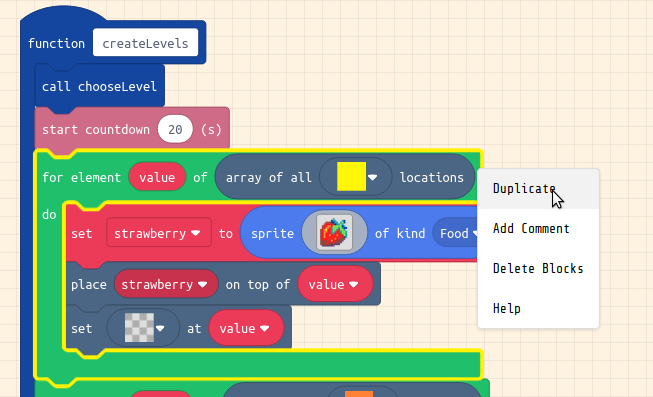Screen dimensions: 653x397
Task: Open the transparent tile dropdown arrow
Action: click(x=160, y=329)
